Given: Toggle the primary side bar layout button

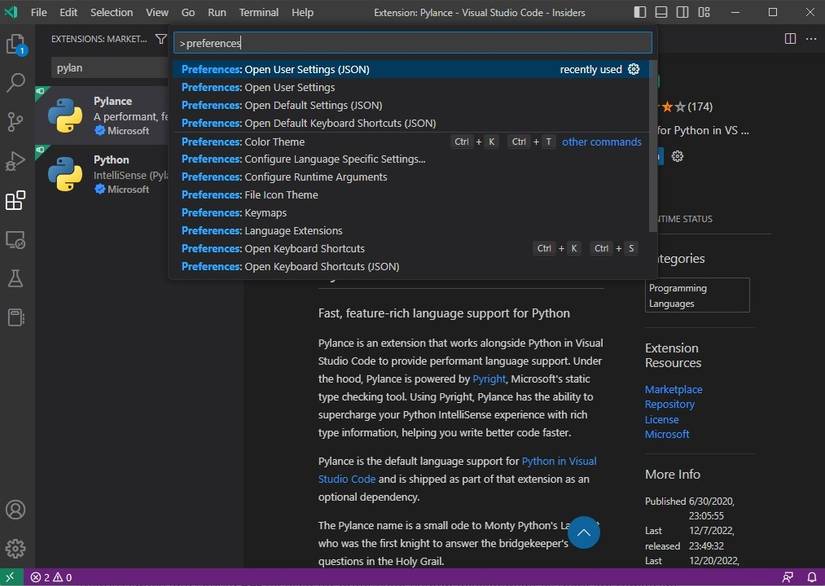Looking at the screenshot, I should click(x=663, y=12).
